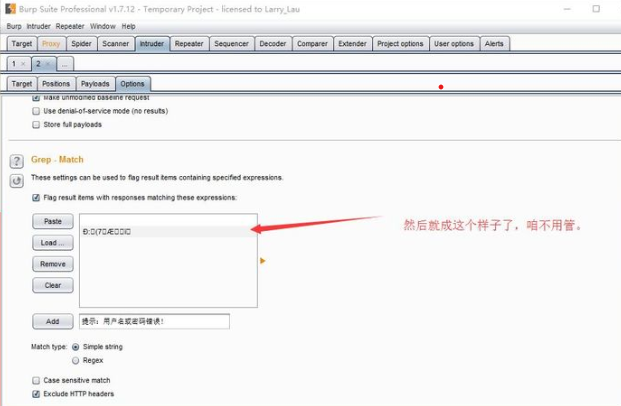Enable denial-of-service mode checkbox

(x=36, y=111)
